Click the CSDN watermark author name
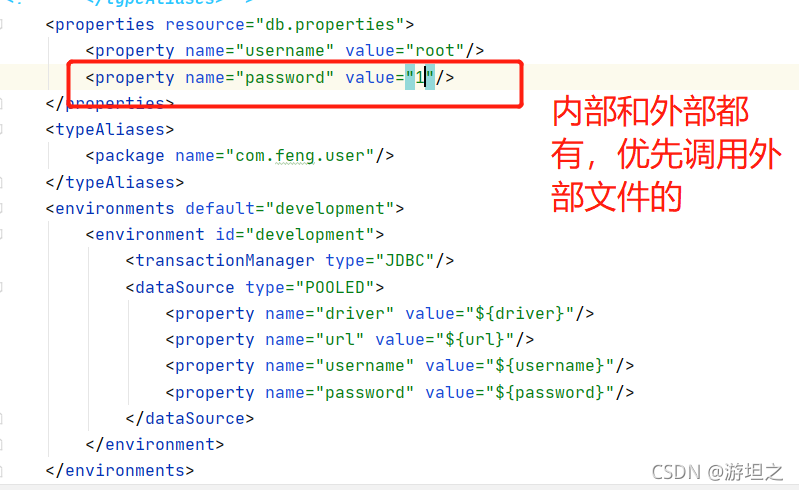Viewport: 799px width, 490px height. pos(754,472)
